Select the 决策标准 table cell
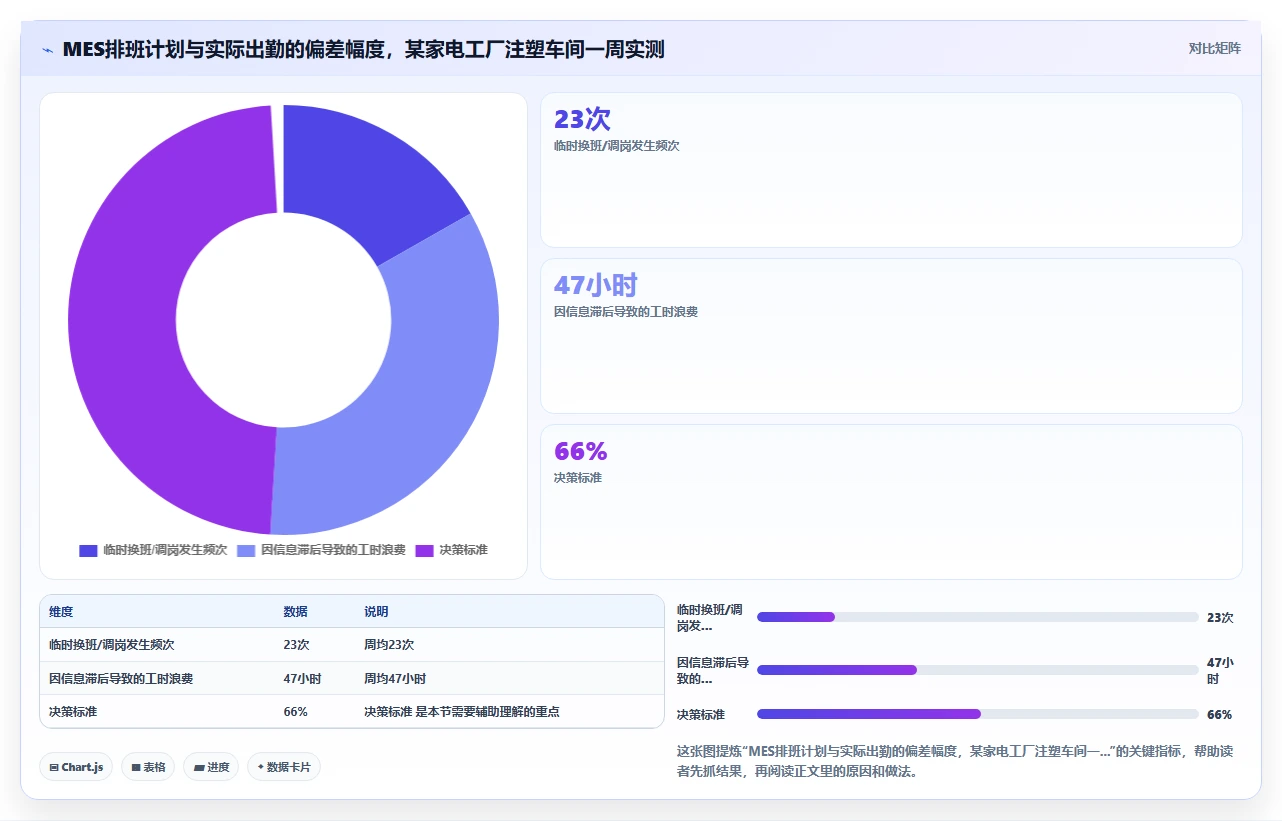Image resolution: width=1282 pixels, height=821 pixels. pyautogui.click(x=73, y=712)
